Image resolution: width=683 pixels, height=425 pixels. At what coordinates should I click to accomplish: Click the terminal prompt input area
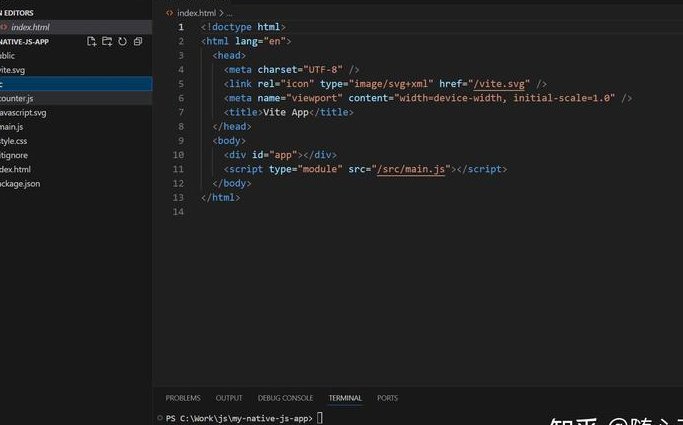point(320,418)
